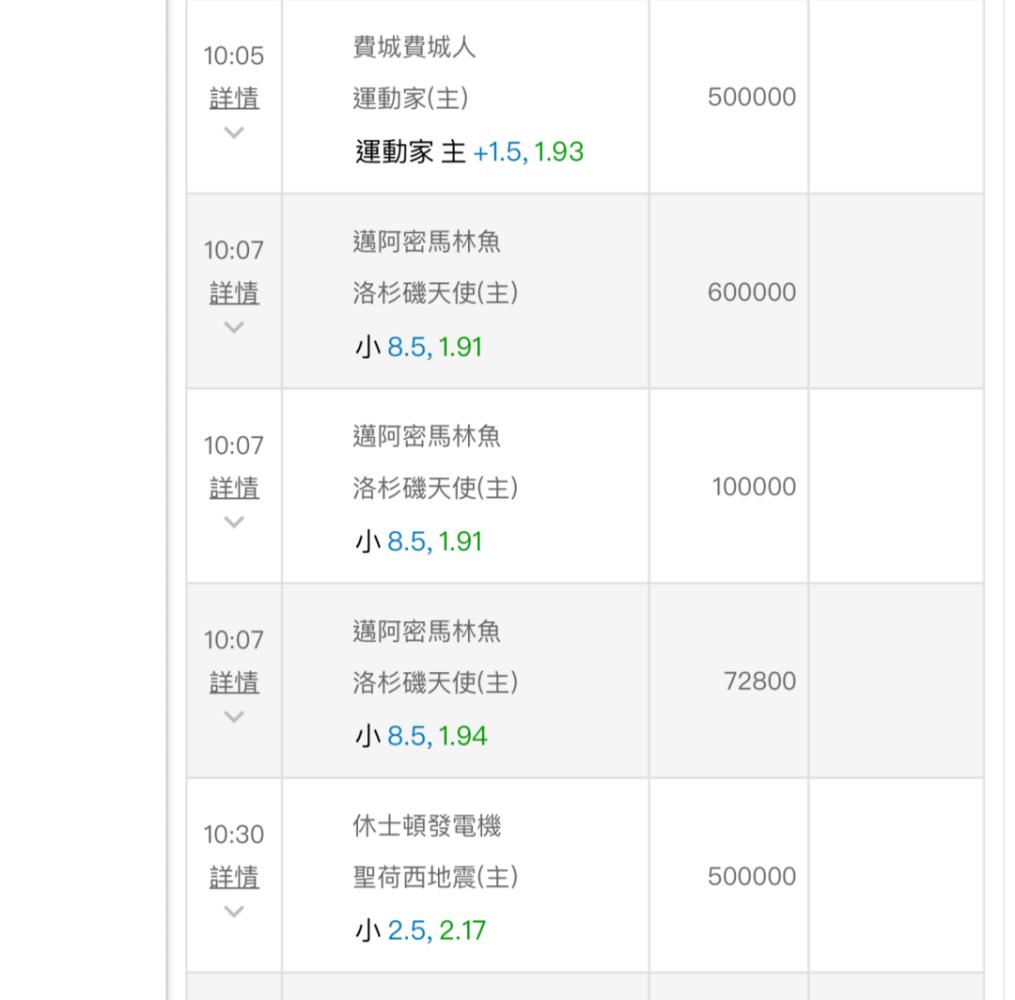This screenshot has height=1000, width=1015.
Task: Click 小 2.5, 2.17 odds text
Action: click(x=420, y=931)
